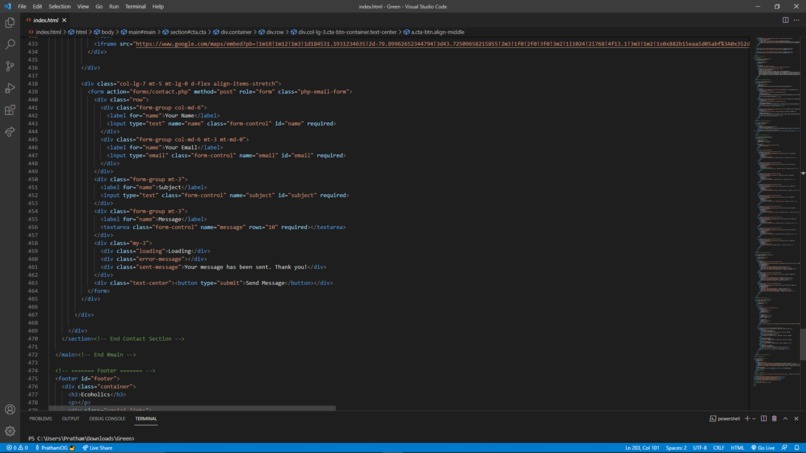Change language mode via HTML
The width and height of the screenshot is (806, 453).
tap(737, 448)
